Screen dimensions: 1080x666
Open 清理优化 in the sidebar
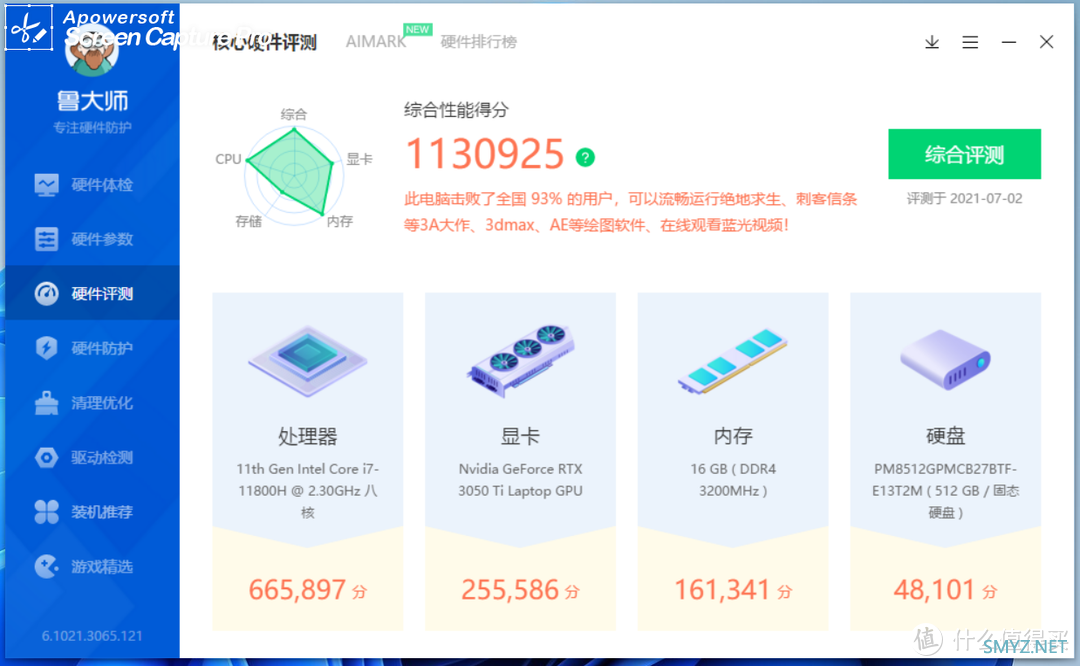(x=92, y=403)
